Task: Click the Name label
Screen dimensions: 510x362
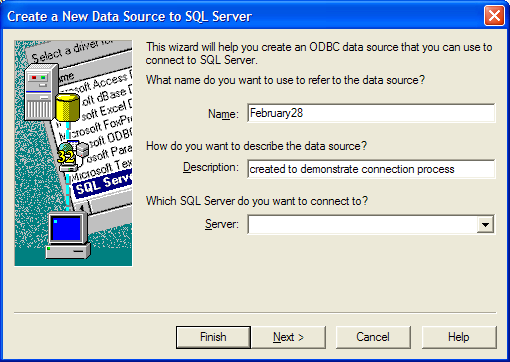Action: tap(223, 114)
